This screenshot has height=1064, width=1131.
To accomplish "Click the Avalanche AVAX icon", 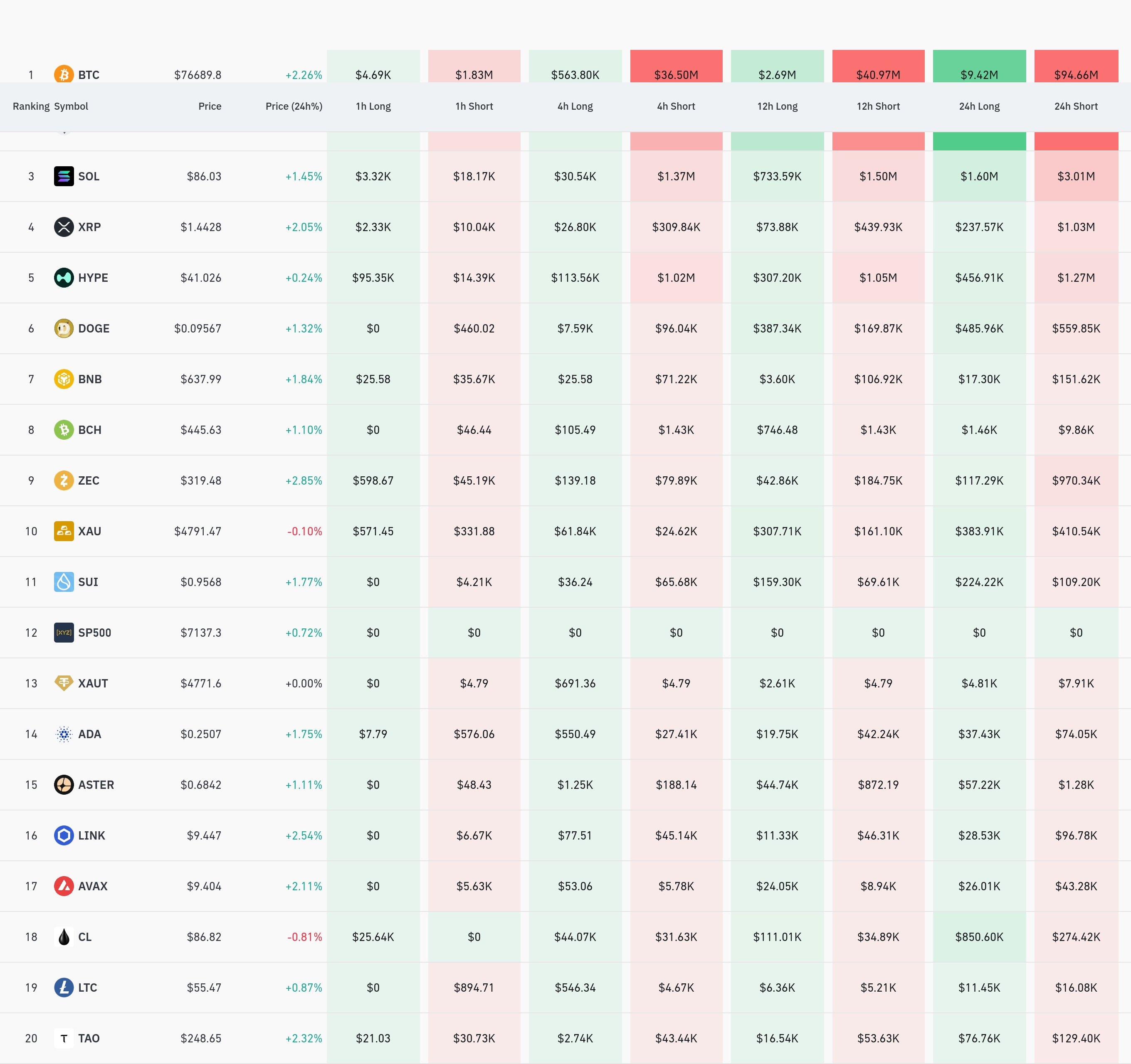I will pos(64,886).
